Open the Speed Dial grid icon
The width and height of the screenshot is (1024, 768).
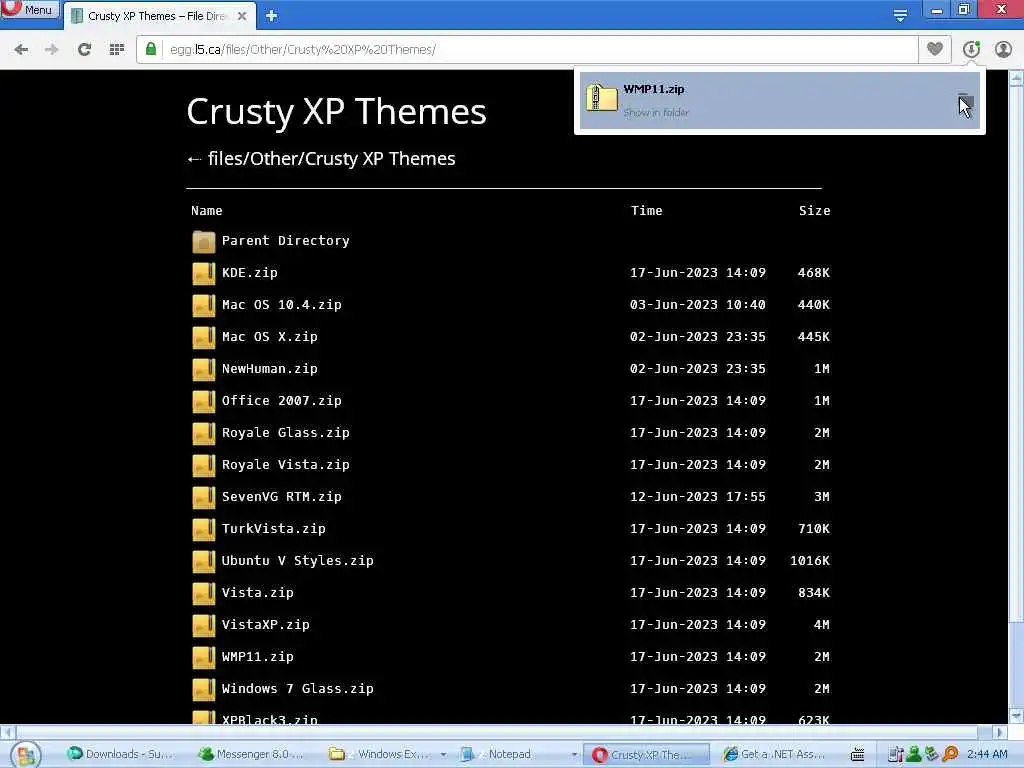pyautogui.click(x=117, y=50)
